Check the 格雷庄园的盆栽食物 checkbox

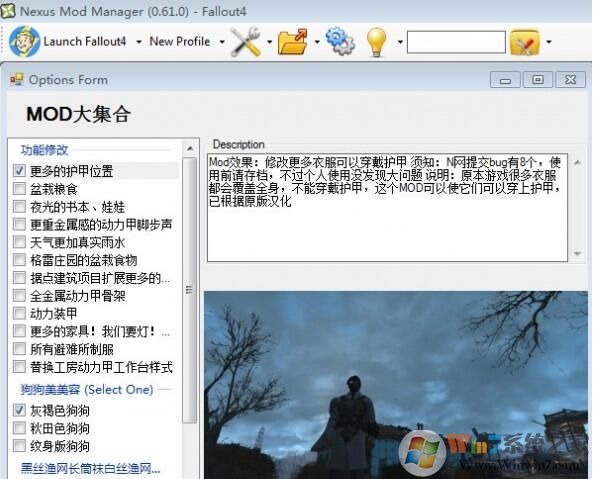19,260
